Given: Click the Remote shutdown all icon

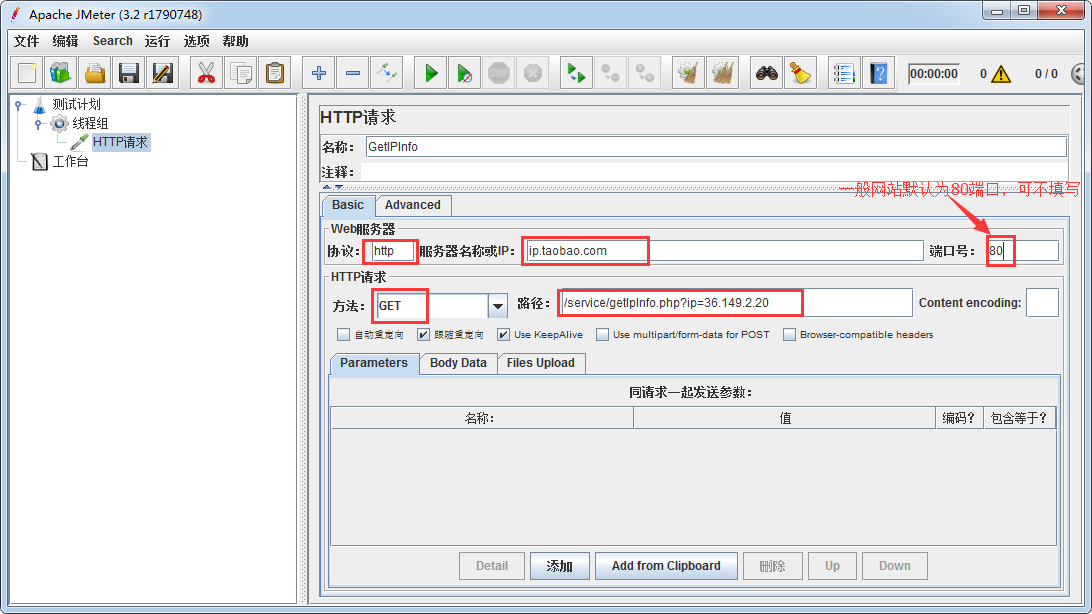Looking at the screenshot, I should [x=645, y=73].
